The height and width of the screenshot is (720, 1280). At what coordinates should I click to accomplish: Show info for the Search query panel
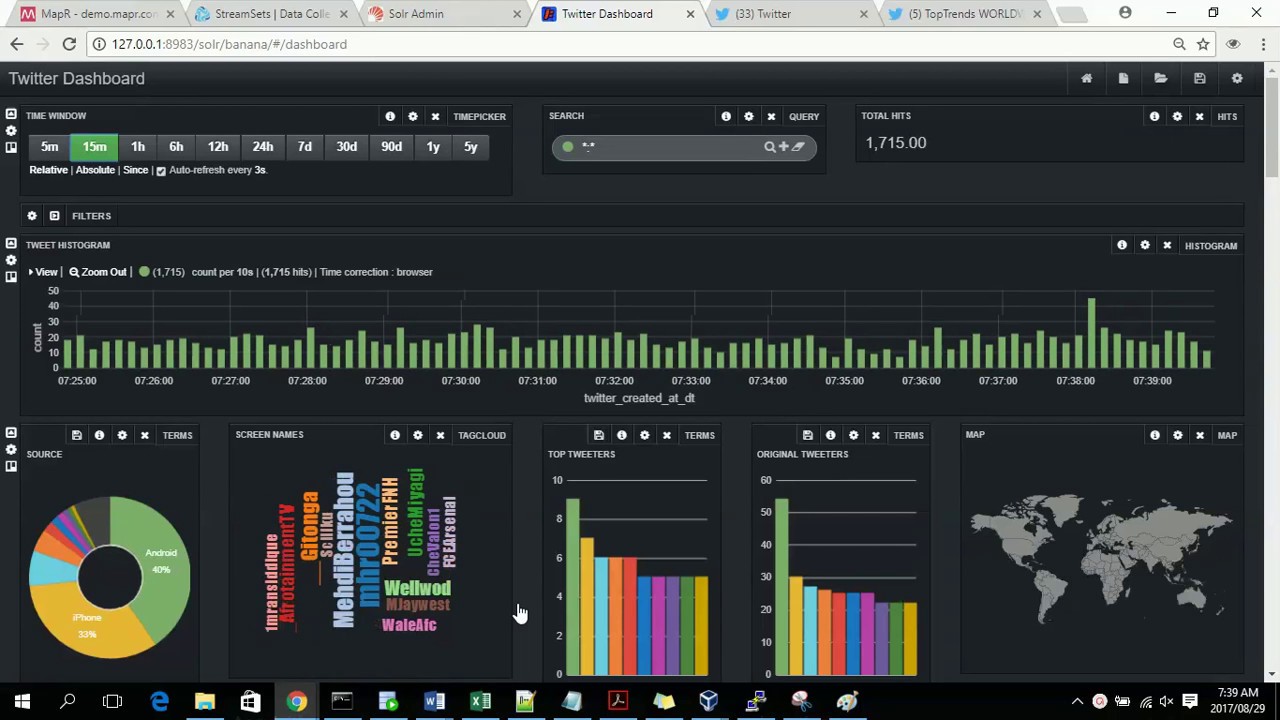[x=726, y=116]
